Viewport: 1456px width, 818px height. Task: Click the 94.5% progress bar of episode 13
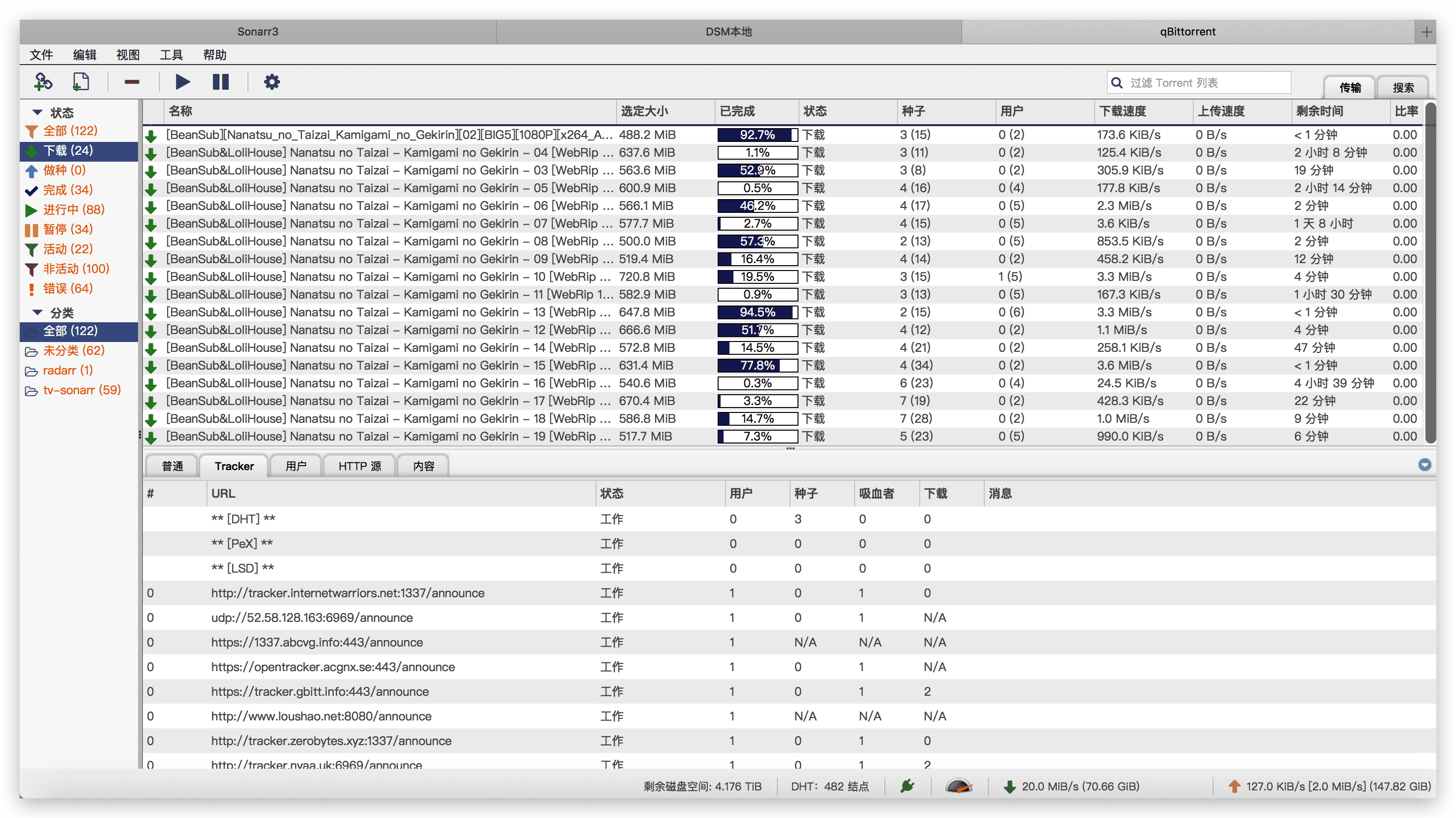pyautogui.click(x=758, y=312)
